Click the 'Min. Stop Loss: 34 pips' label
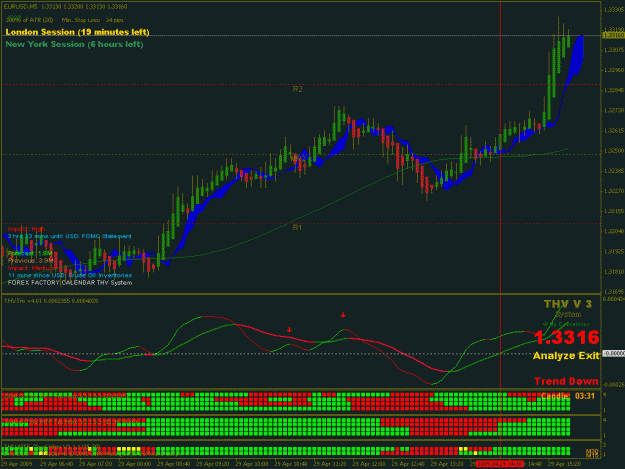 coord(92,20)
